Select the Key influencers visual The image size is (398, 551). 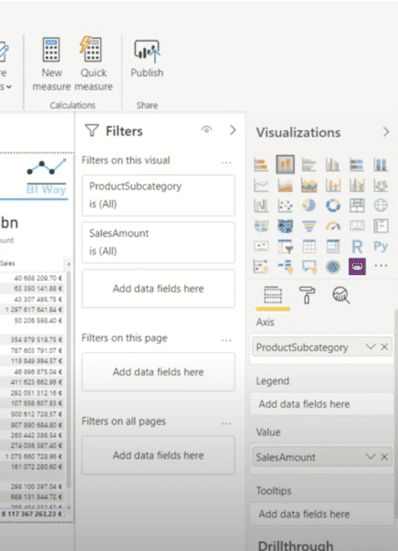(261, 266)
